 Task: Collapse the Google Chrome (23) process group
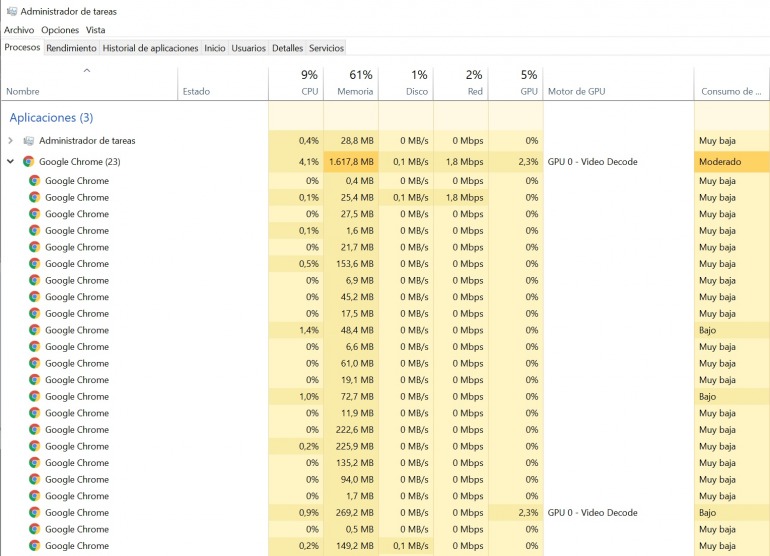pyautogui.click(x=10, y=162)
